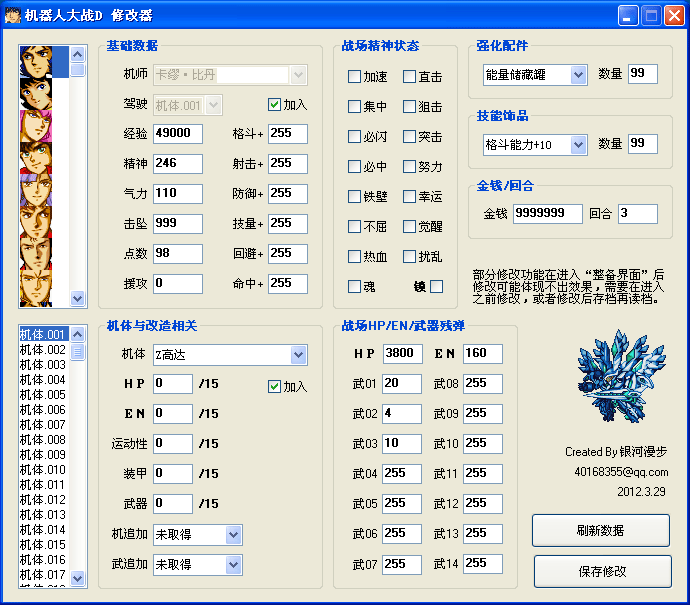
Task: Select the first blue-haired pilot portrait
Action: click(36, 62)
